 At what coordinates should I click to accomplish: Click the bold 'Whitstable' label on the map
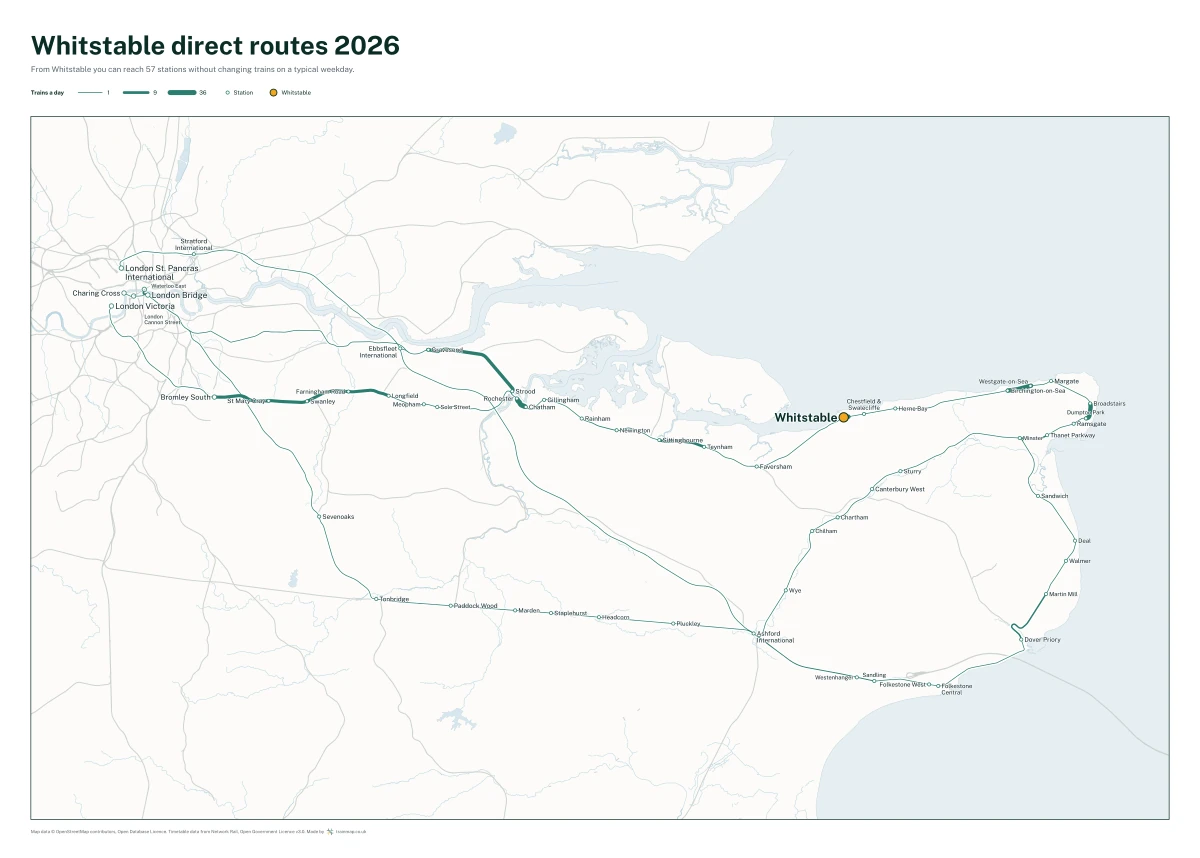(x=805, y=417)
